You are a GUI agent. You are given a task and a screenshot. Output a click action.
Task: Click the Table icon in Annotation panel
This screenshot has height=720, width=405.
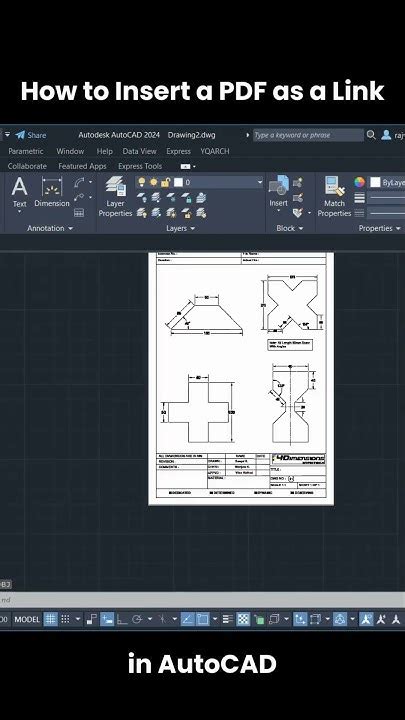click(x=79, y=213)
